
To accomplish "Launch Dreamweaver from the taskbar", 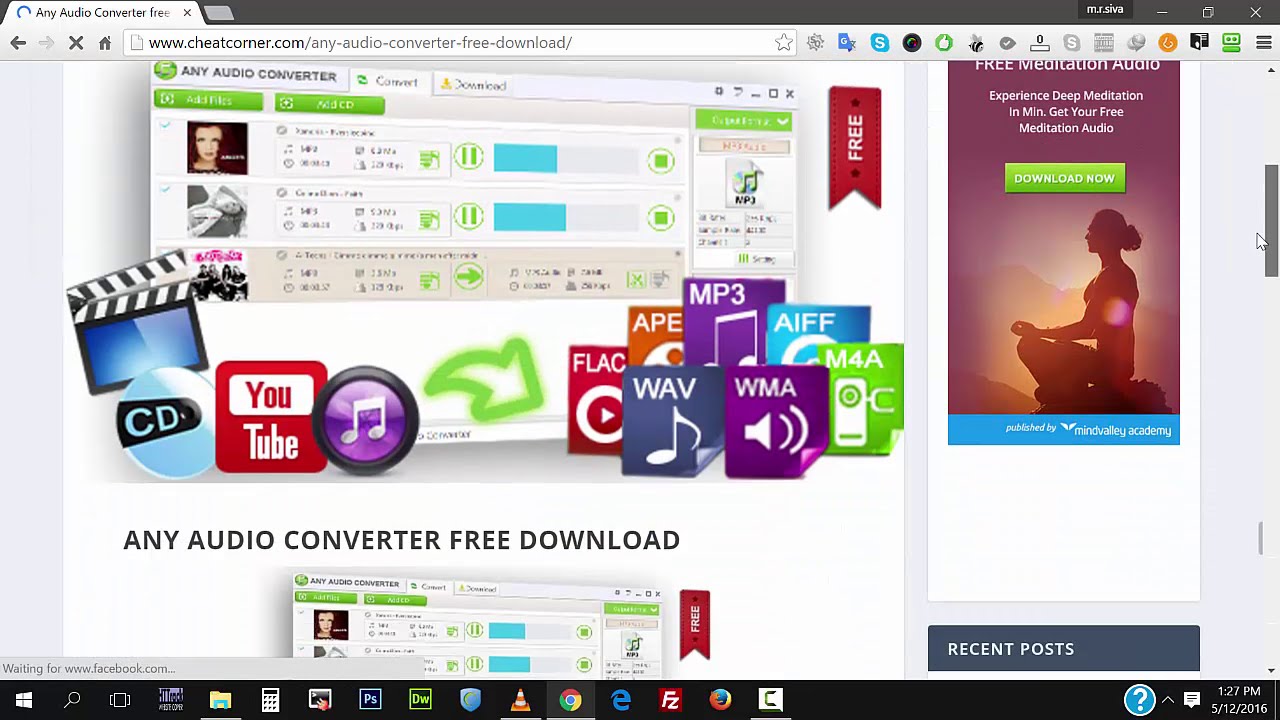I will pyautogui.click(x=420, y=700).
